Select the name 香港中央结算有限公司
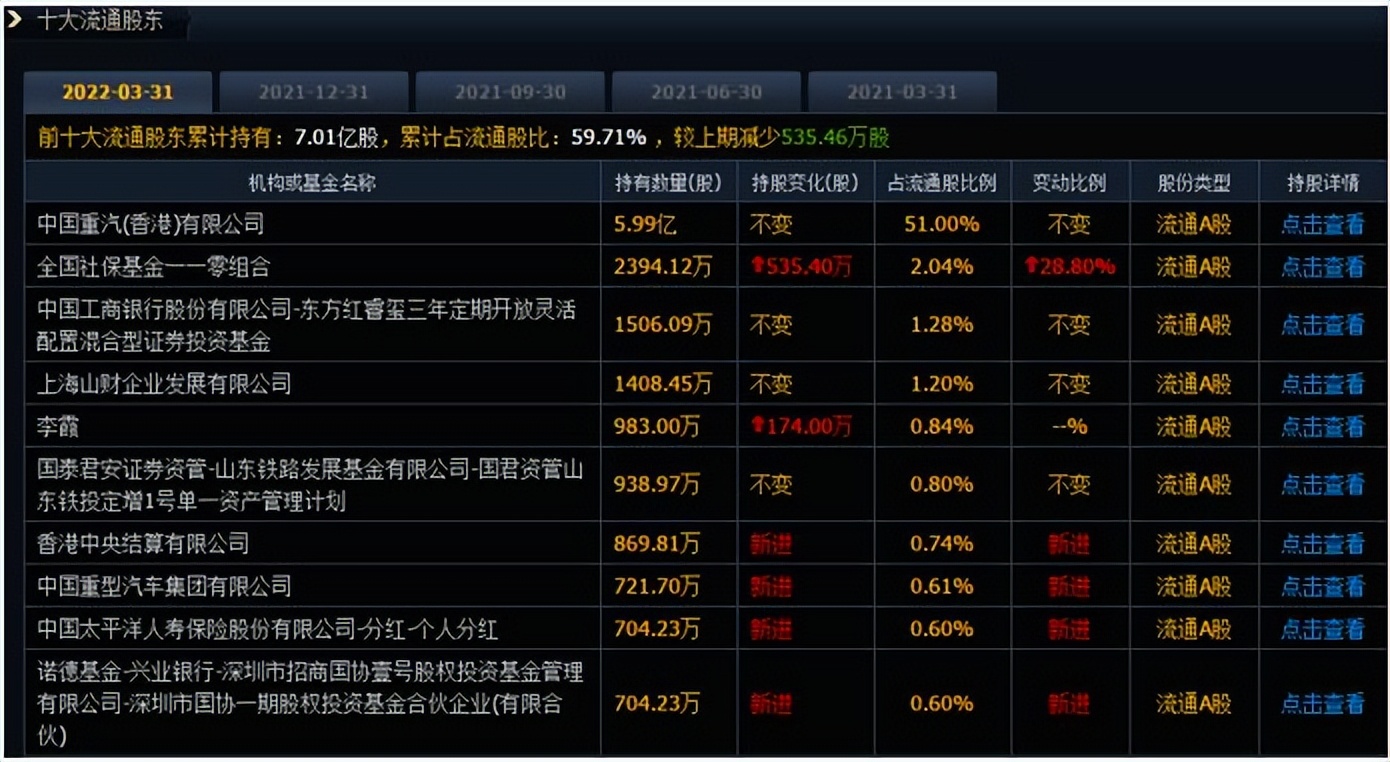This screenshot has height=762, width=1390. tap(143, 544)
